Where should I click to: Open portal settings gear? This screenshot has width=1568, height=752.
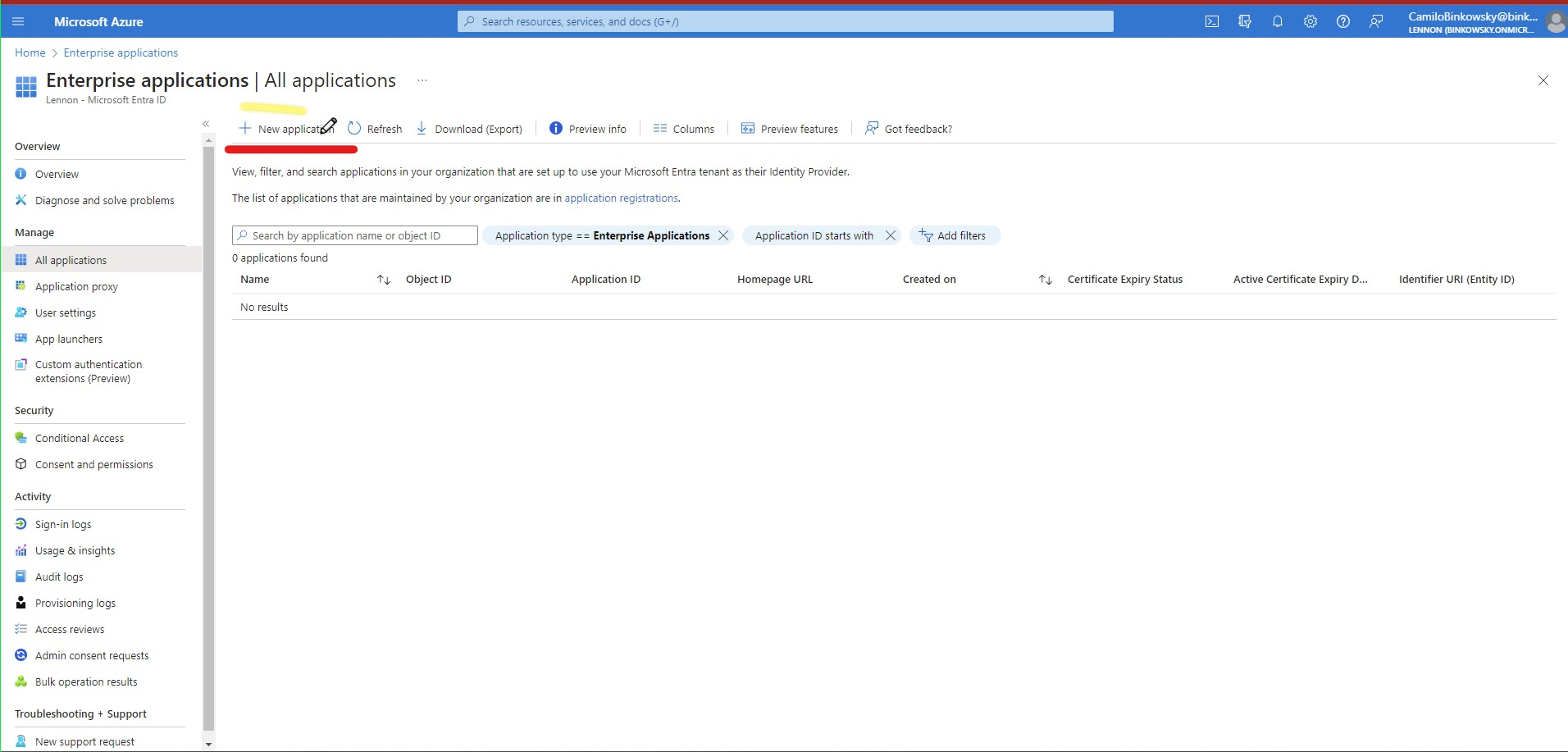[x=1310, y=21]
